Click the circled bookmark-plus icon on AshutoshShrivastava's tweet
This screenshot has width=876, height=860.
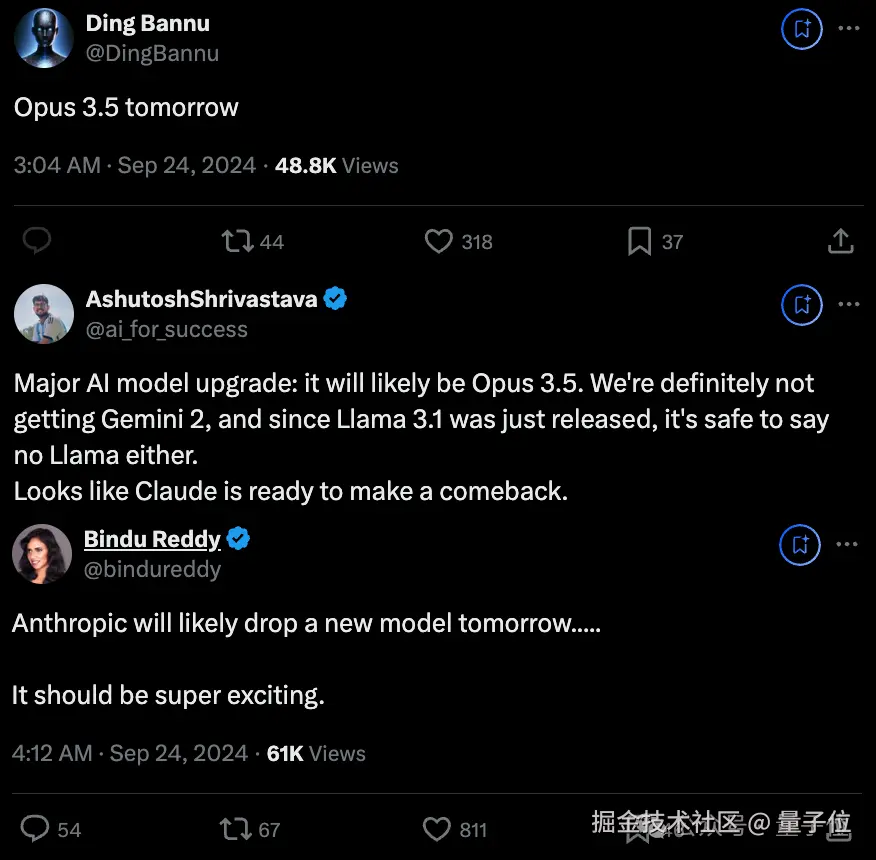click(x=801, y=305)
